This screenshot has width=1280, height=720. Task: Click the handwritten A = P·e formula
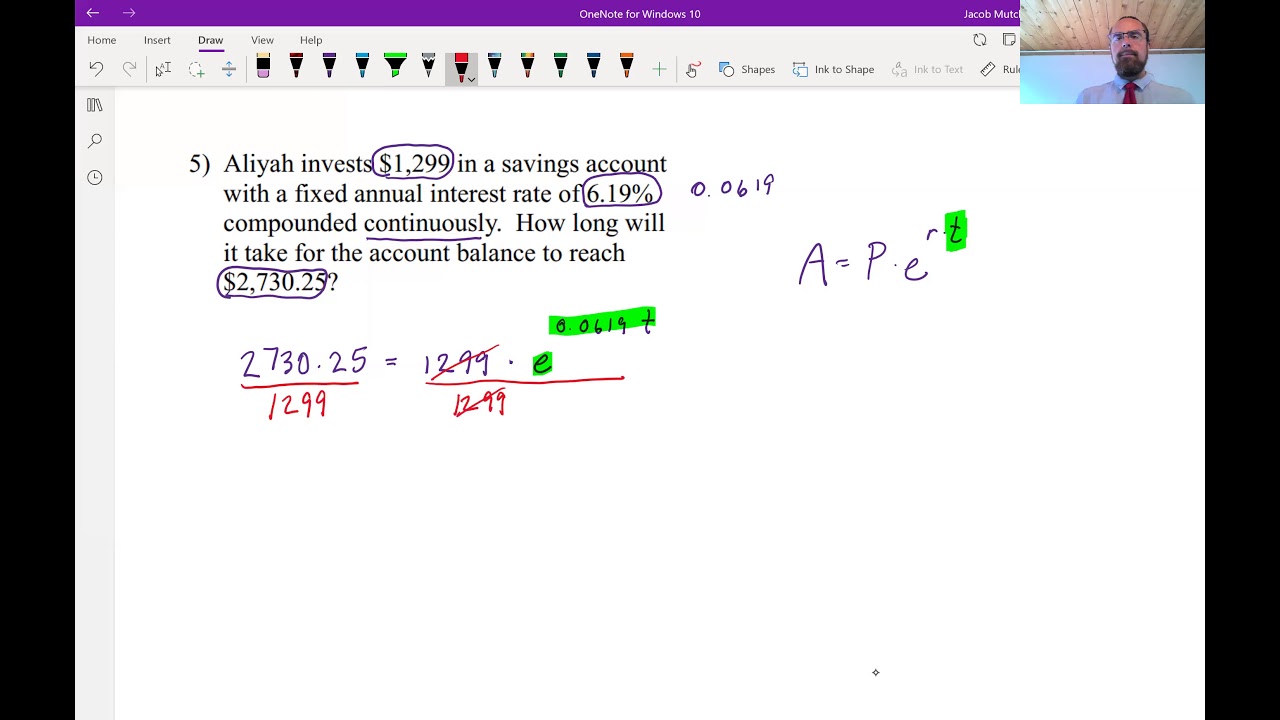880,250
